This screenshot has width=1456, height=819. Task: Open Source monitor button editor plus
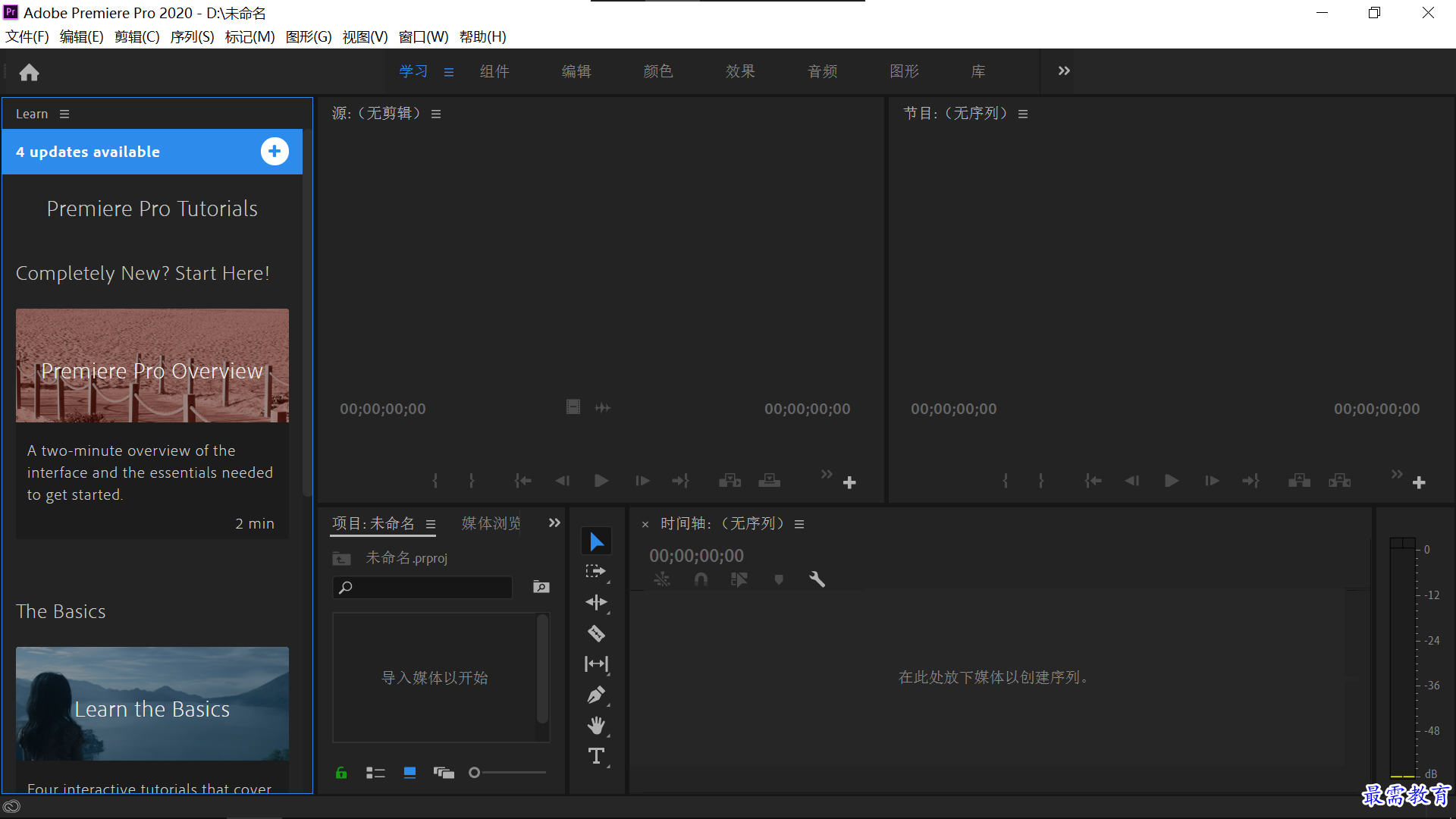pyautogui.click(x=849, y=482)
